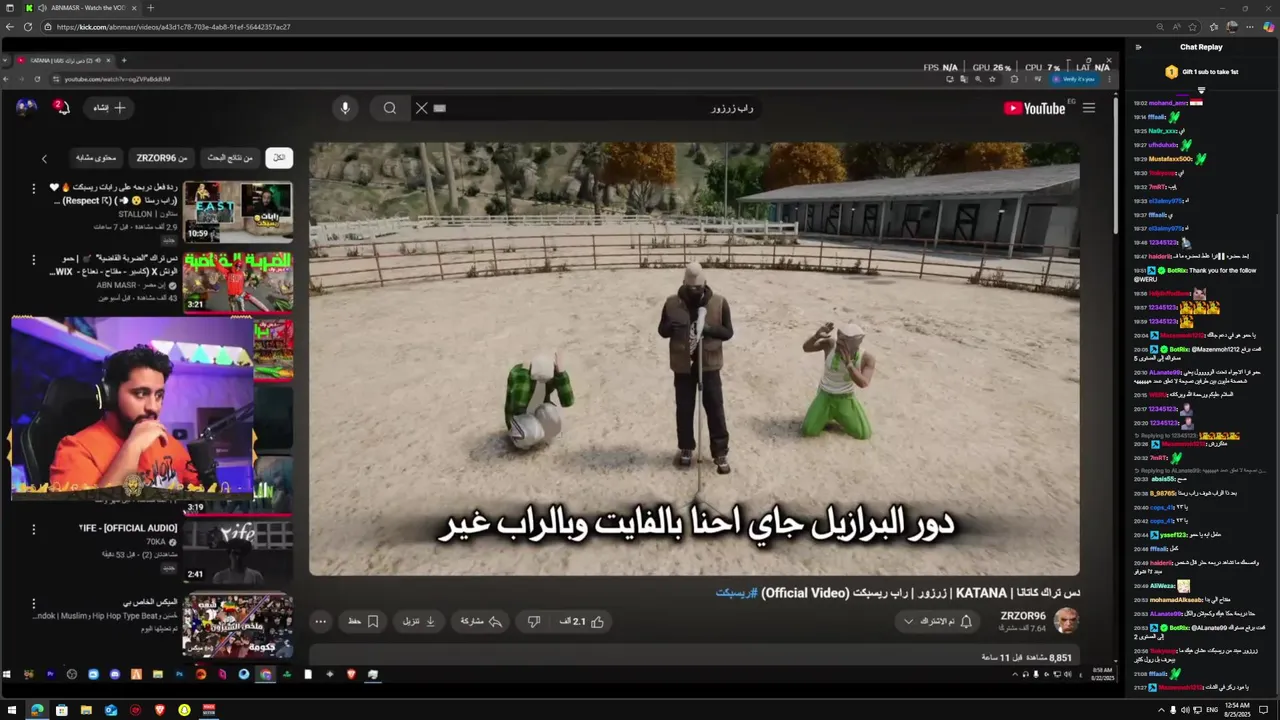
Task: Open options for the STALLON reaction video
Action: 33,188
